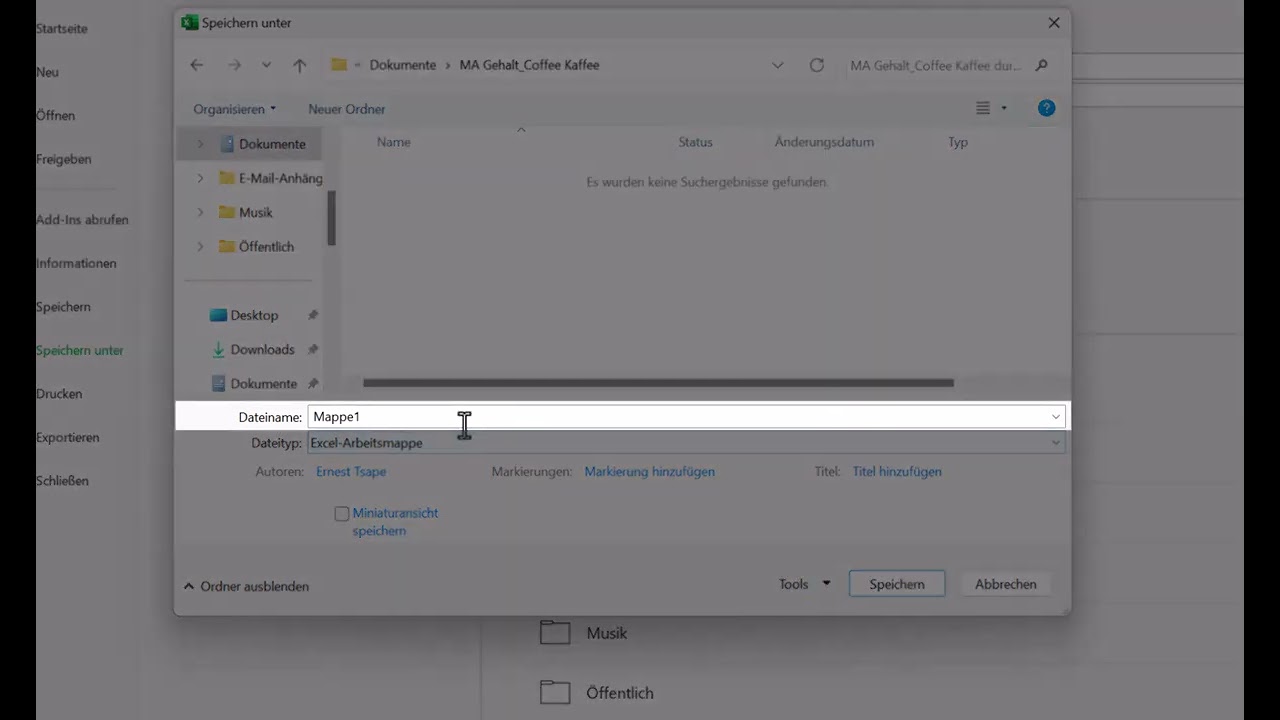Screen dimensions: 1280x720
Task: Click the navigation pane vertical scrollbar
Action: (331, 218)
